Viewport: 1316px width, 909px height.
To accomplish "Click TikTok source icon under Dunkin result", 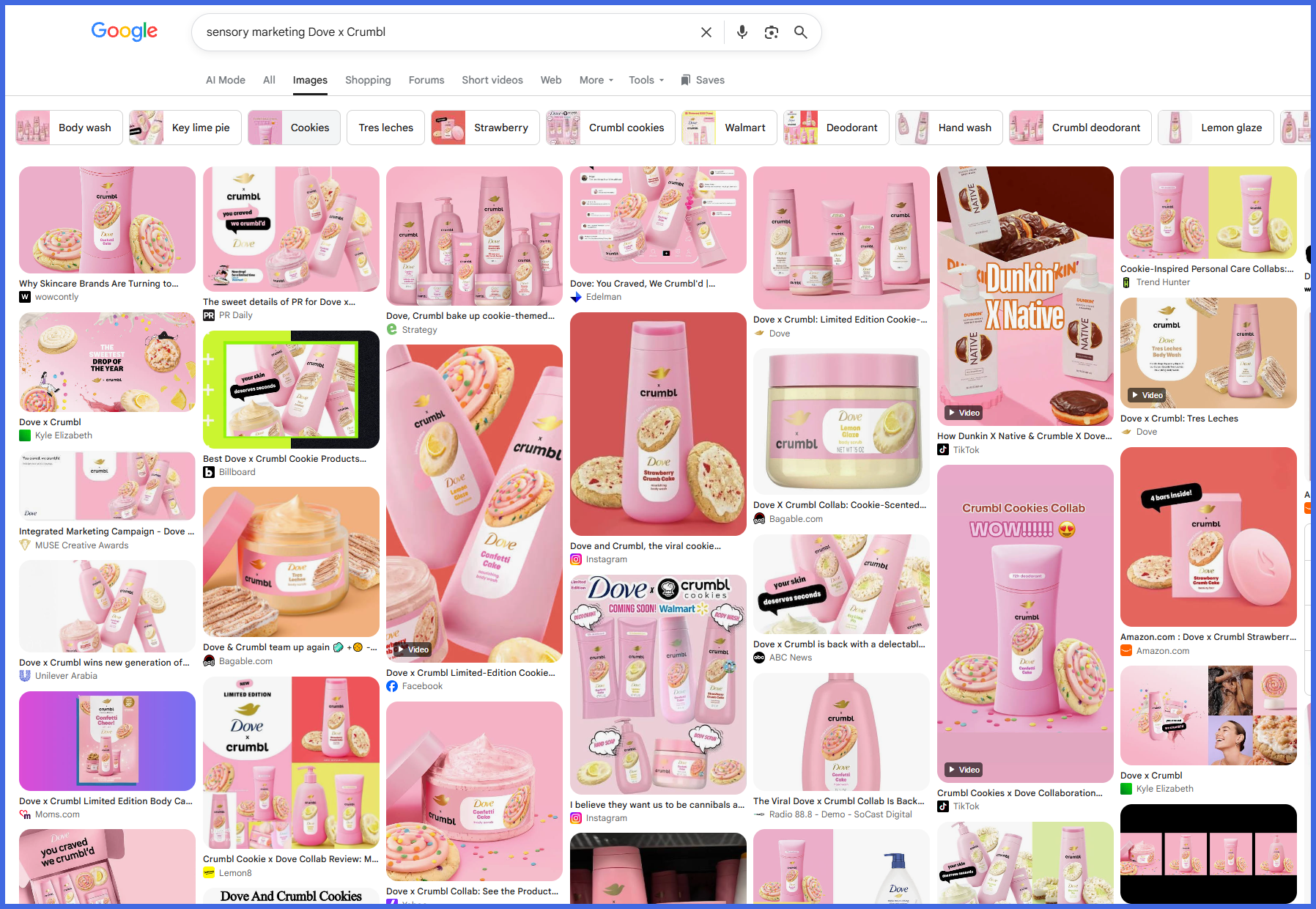I will point(943,450).
